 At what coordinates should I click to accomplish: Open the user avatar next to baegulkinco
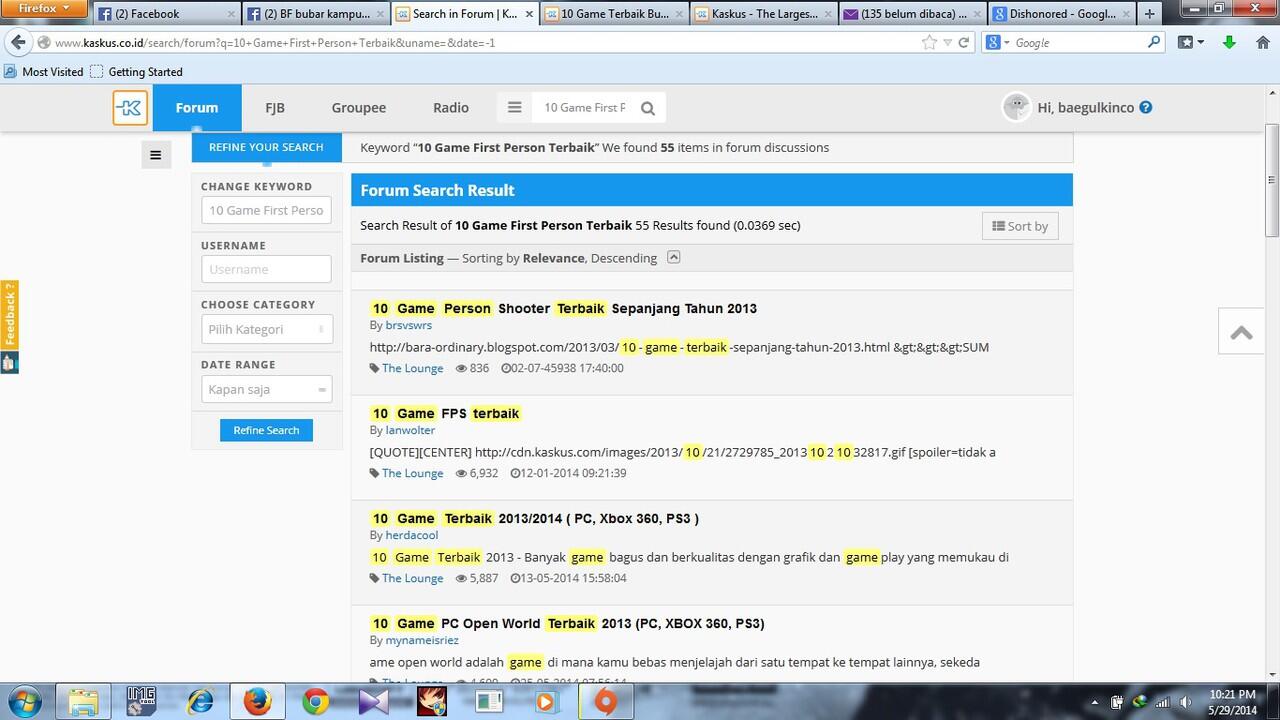pyautogui.click(x=1016, y=108)
